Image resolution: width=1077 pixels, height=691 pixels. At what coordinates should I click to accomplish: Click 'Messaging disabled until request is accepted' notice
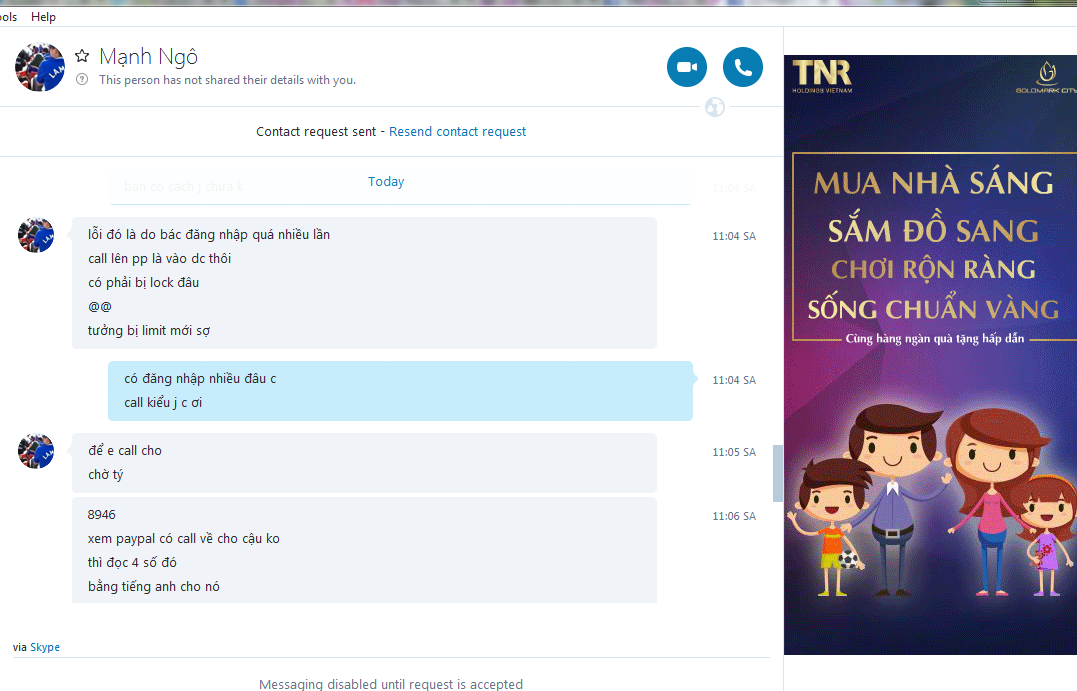click(391, 684)
